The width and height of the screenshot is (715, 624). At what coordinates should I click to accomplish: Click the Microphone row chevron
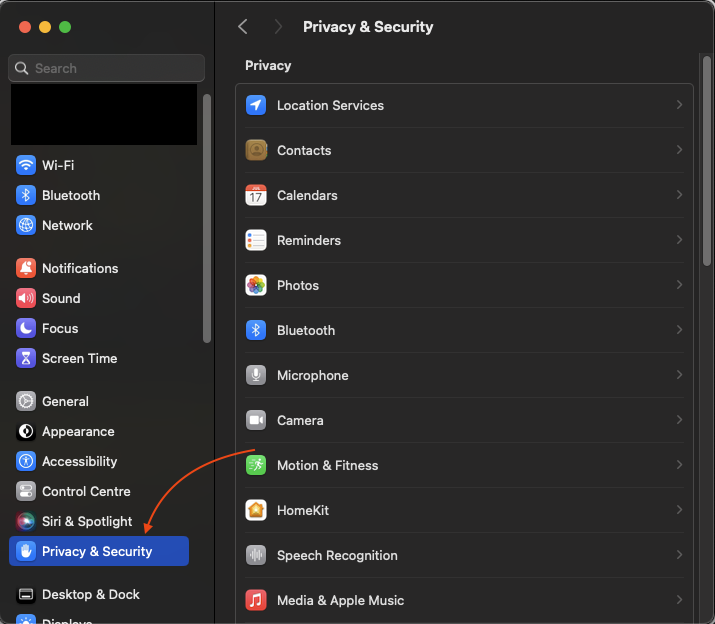click(x=679, y=374)
